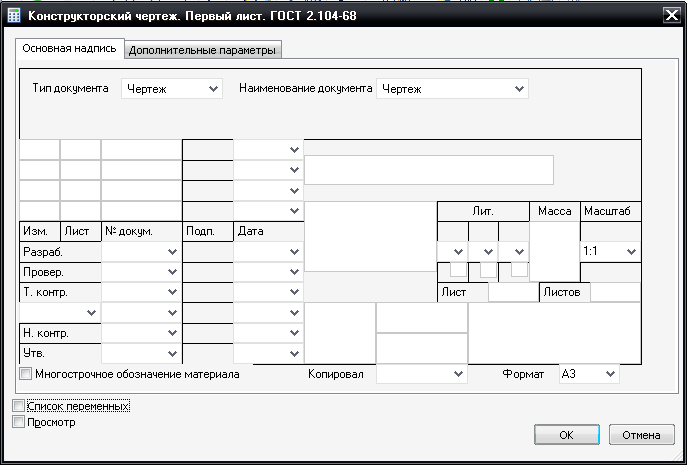Image resolution: width=687 pixels, height=465 pixels.
Task: Confirm with the OK button
Action: pyautogui.click(x=567, y=435)
